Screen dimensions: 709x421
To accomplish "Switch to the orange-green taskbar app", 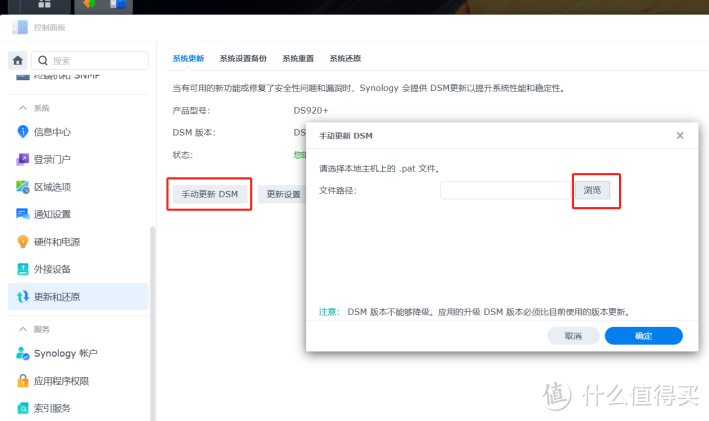I will [x=90, y=5].
